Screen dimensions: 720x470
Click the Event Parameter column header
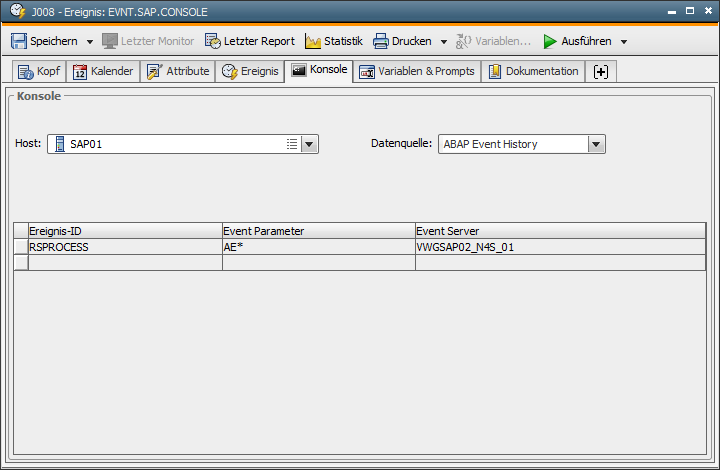(x=319, y=231)
